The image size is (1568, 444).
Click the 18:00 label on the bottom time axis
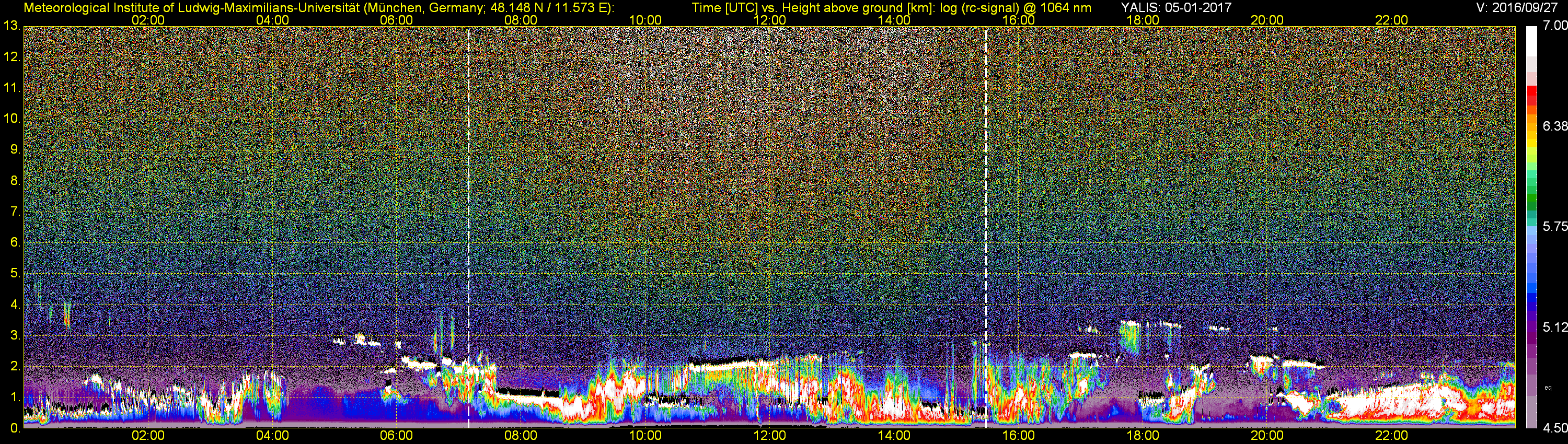click(x=1143, y=436)
